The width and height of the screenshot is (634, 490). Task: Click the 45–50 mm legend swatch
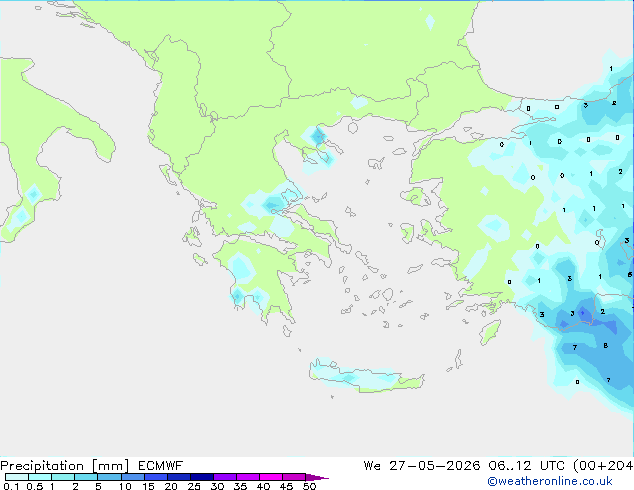(x=294, y=477)
